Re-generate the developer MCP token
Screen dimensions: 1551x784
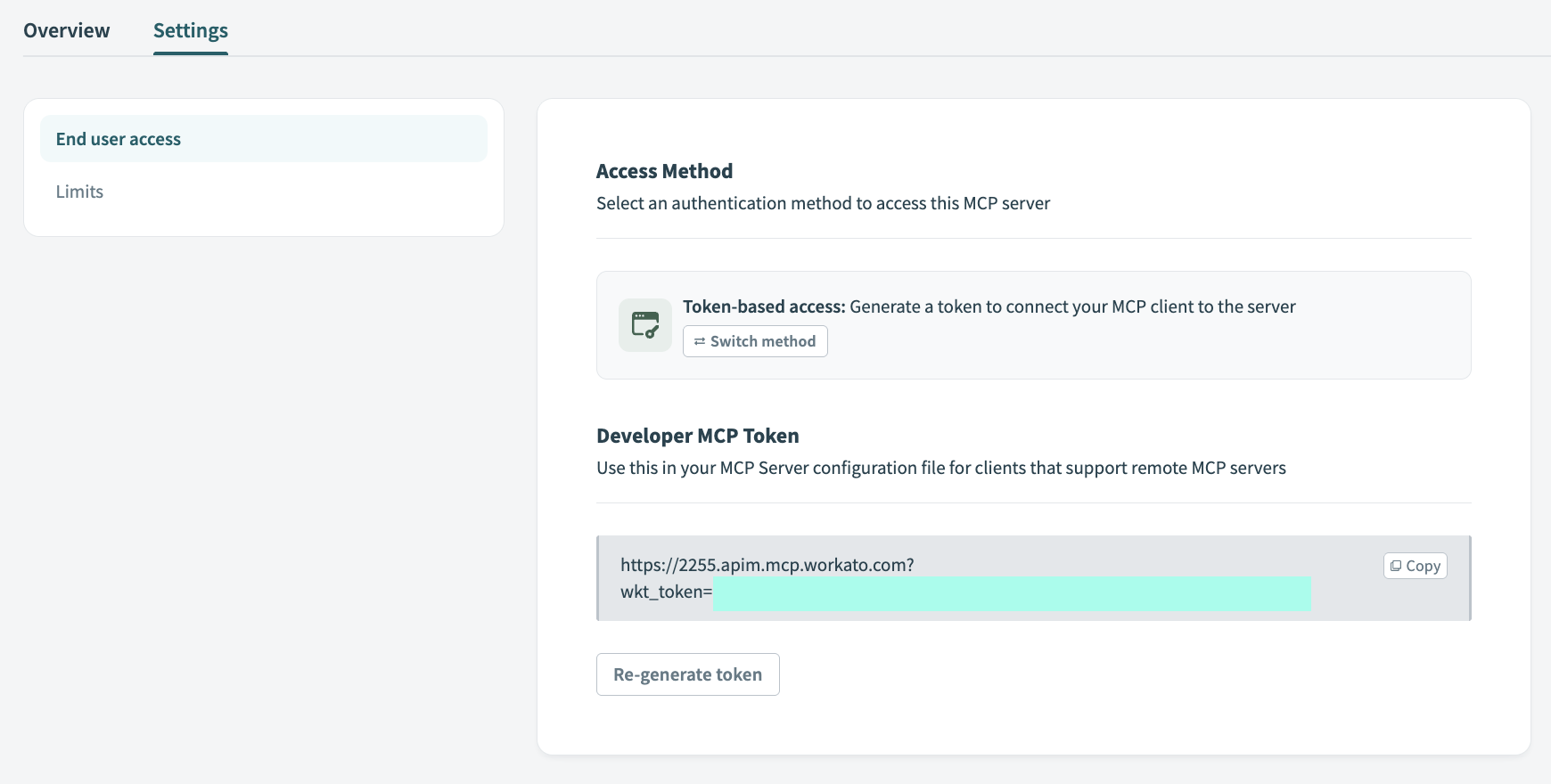tap(687, 674)
